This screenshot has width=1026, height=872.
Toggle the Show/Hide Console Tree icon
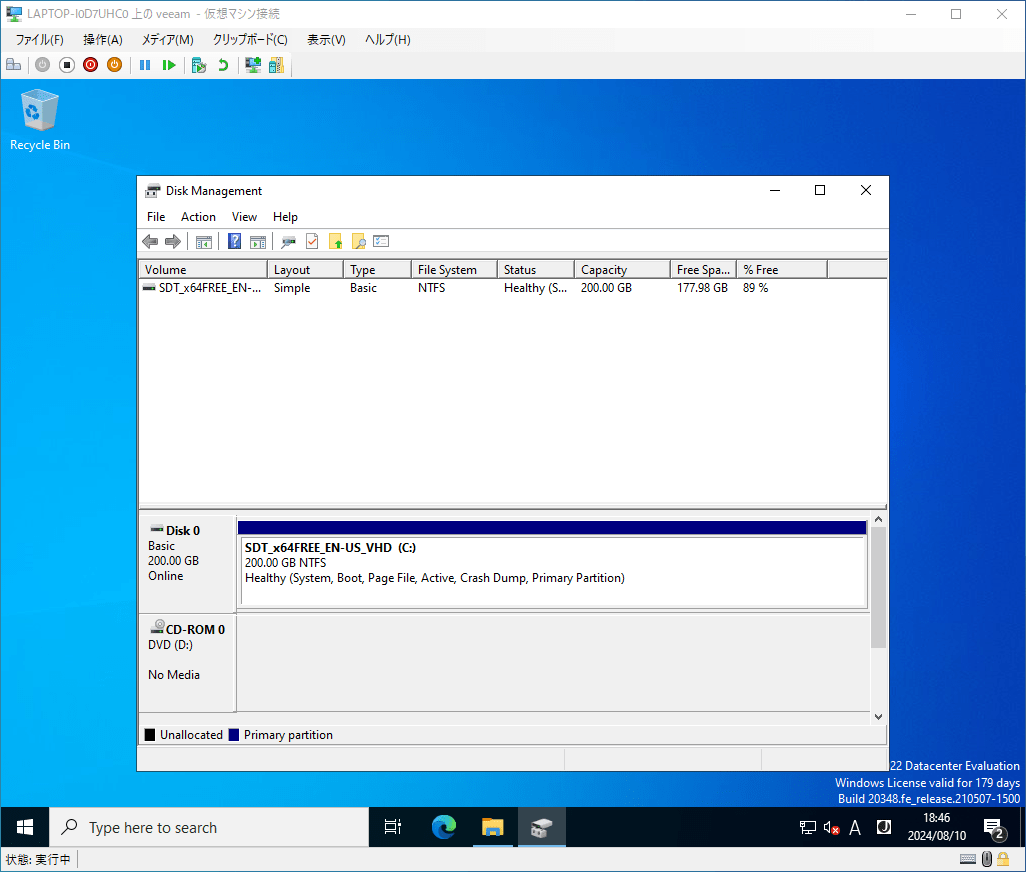click(x=203, y=241)
